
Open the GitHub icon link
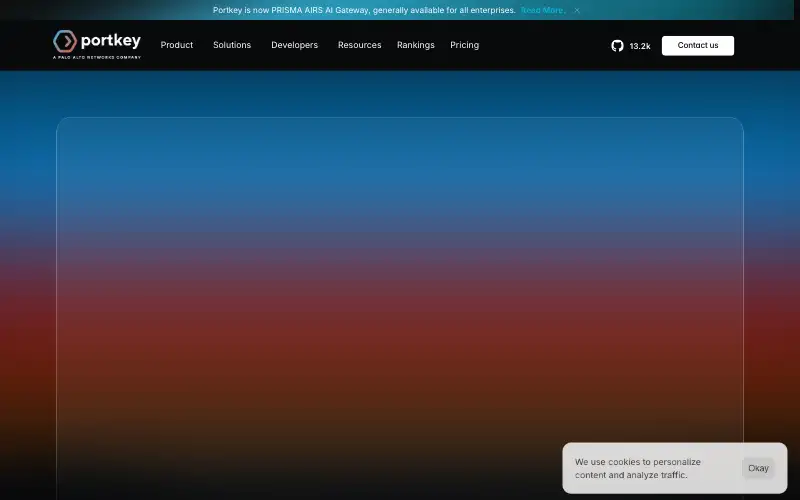coord(617,46)
